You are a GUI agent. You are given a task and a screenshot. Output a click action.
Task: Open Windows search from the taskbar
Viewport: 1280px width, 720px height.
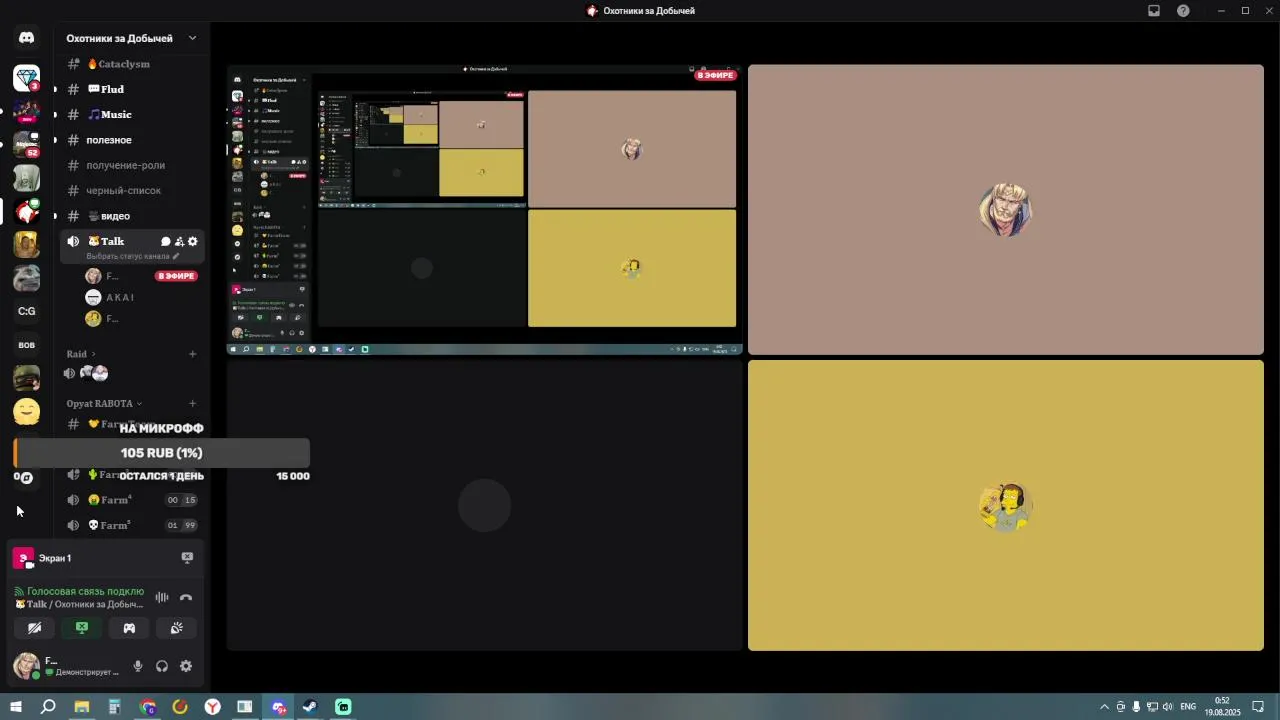48,707
